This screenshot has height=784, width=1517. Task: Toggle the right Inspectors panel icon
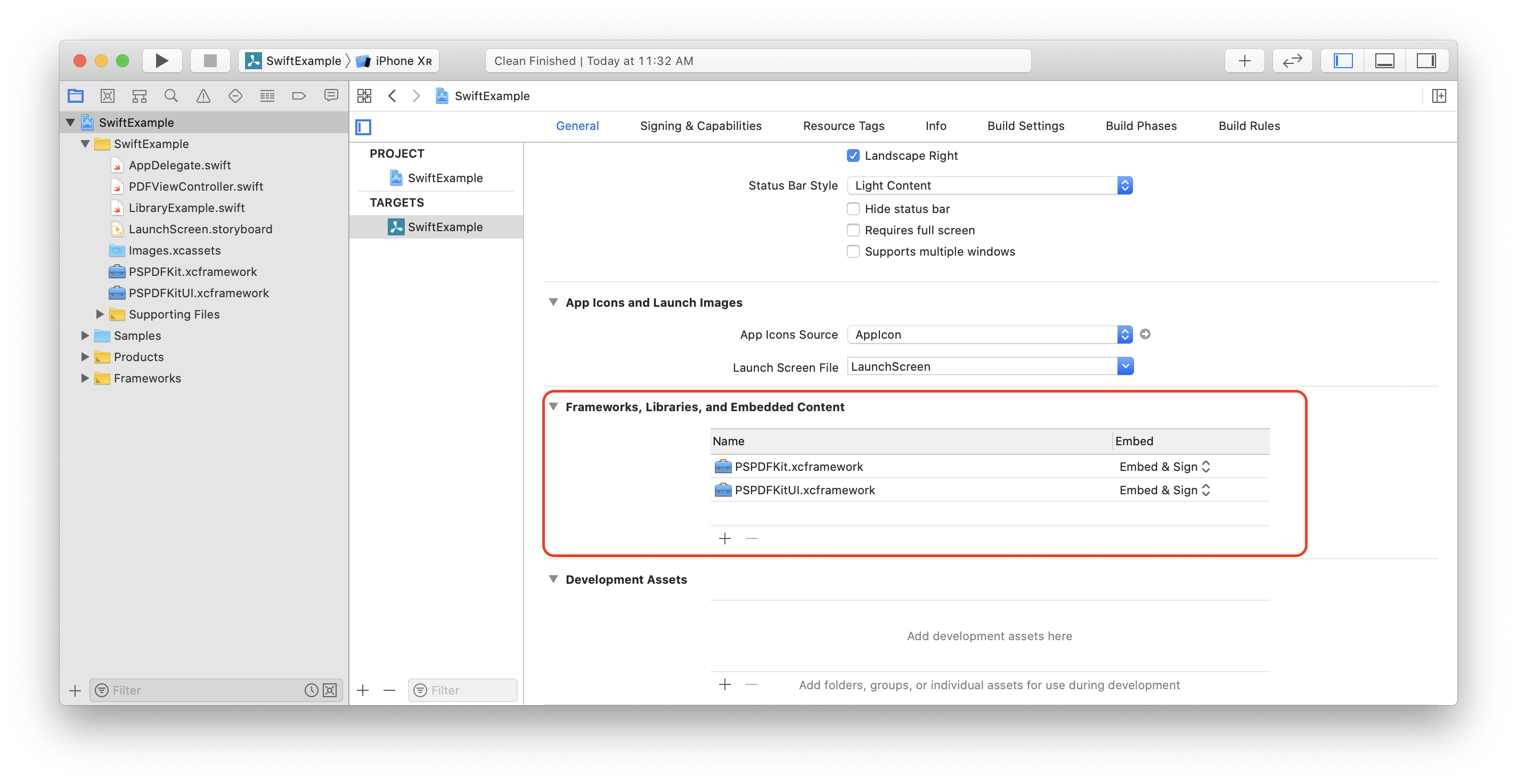(1426, 61)
